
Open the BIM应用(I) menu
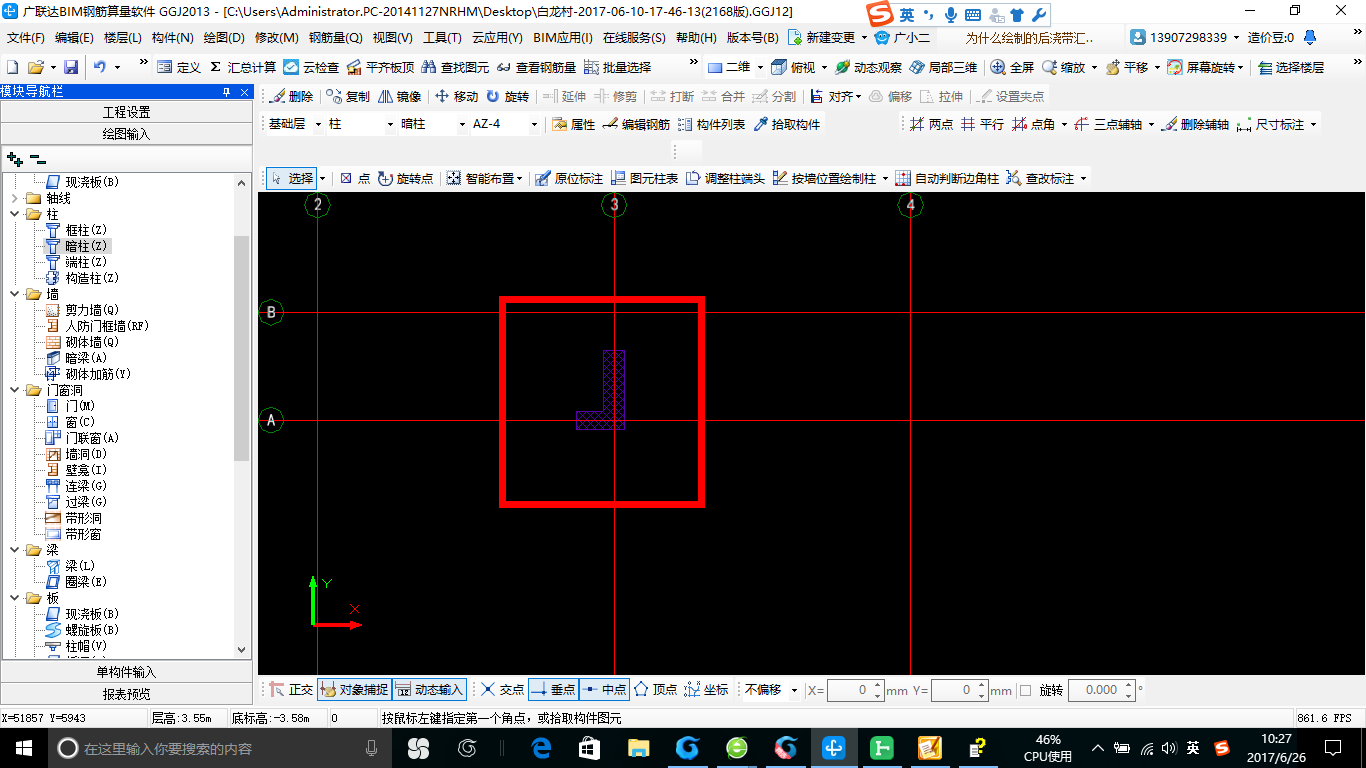[563, 38]
